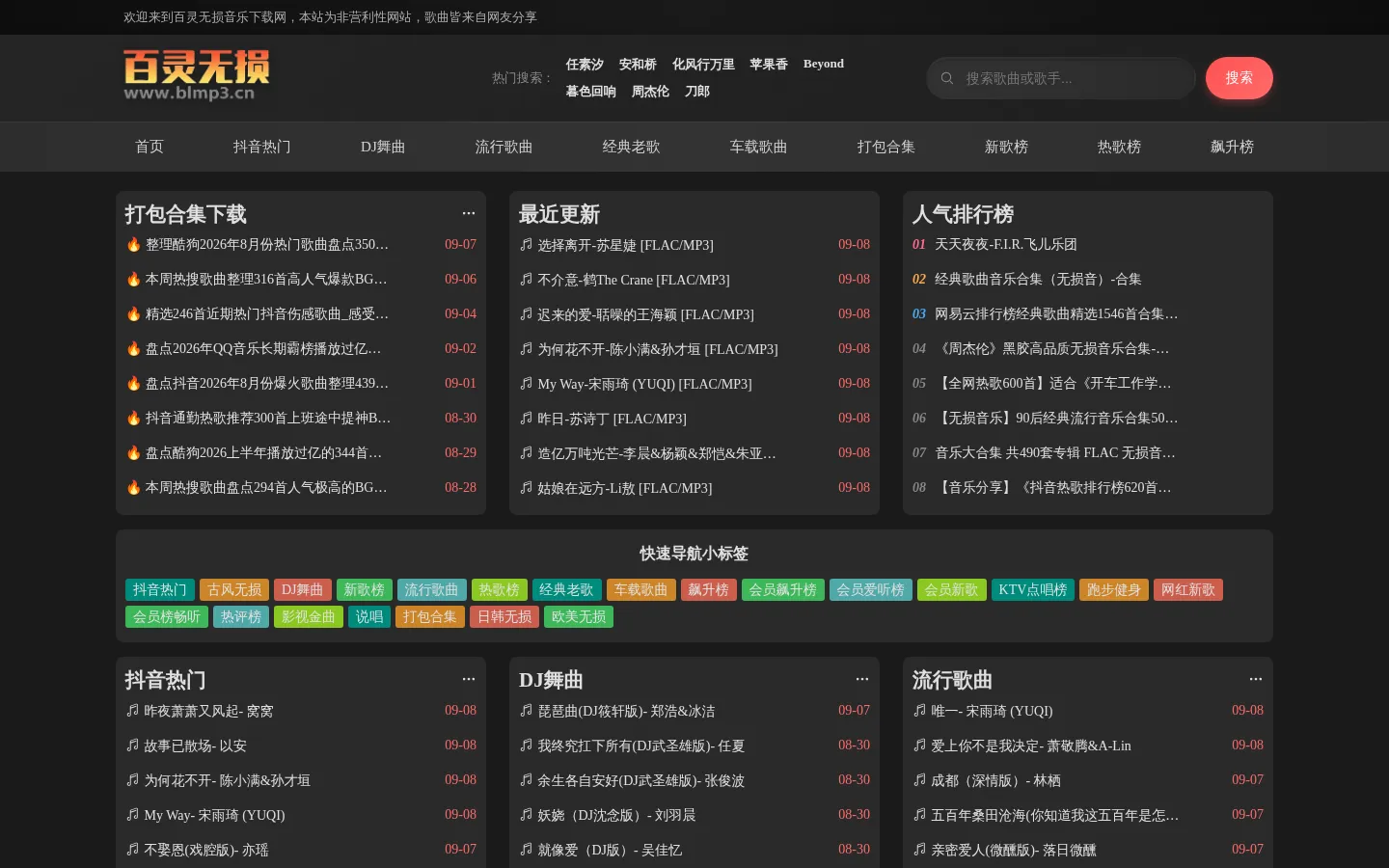Click hot search term Beyond
This screenshot has height=868, width=1389.
(x=824, y=64)
